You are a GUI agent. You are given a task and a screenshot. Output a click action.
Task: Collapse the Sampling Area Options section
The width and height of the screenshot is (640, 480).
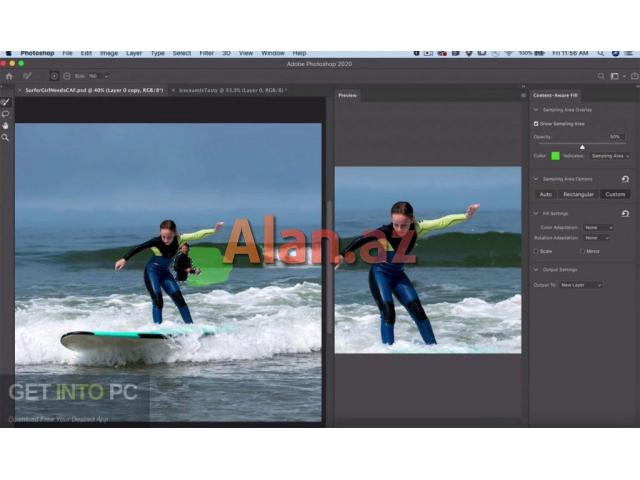click(x=536, y=179)
